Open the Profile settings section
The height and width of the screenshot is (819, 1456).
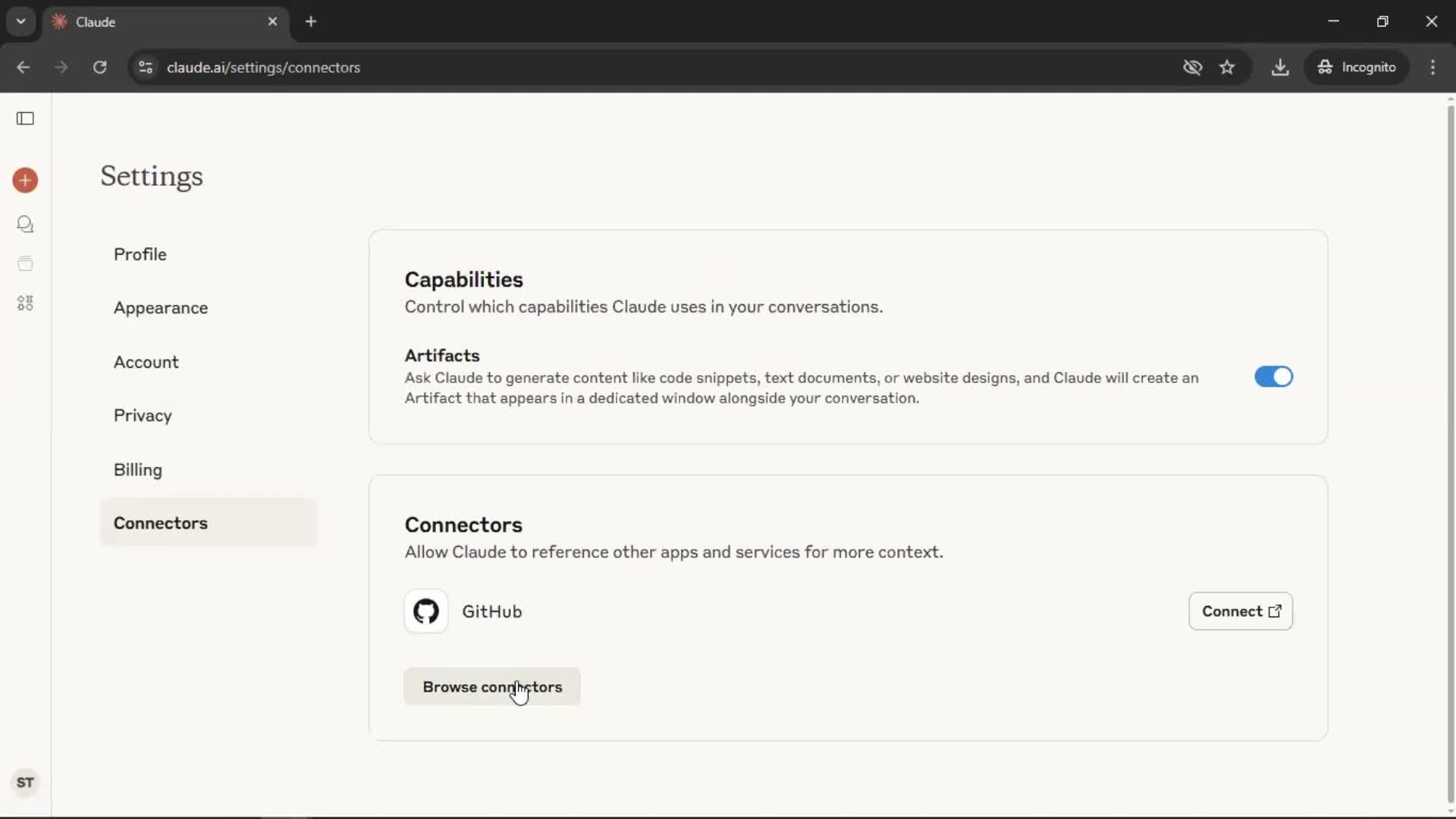click(209, 254)
